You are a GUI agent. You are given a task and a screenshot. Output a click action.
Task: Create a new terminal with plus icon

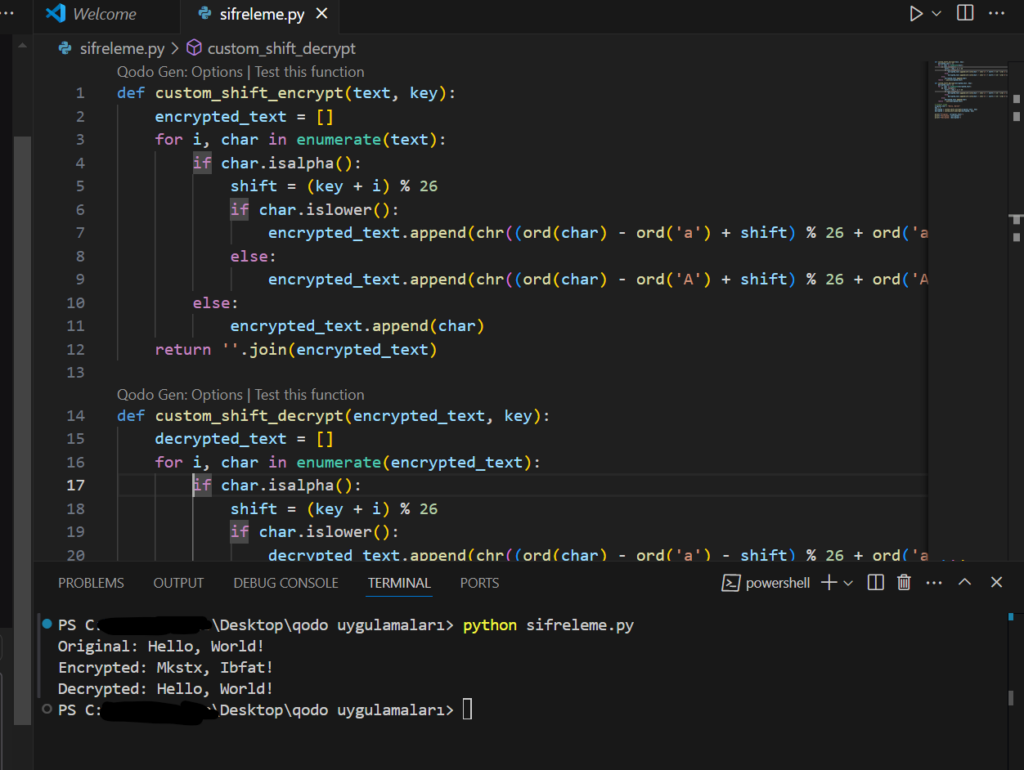click(x=829, y=582)
